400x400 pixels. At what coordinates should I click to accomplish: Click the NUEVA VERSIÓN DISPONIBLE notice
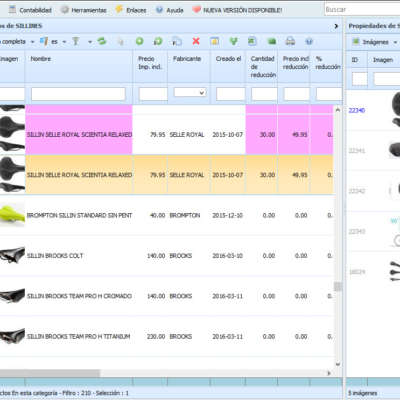pyautogui.click(x=237, y=10)
